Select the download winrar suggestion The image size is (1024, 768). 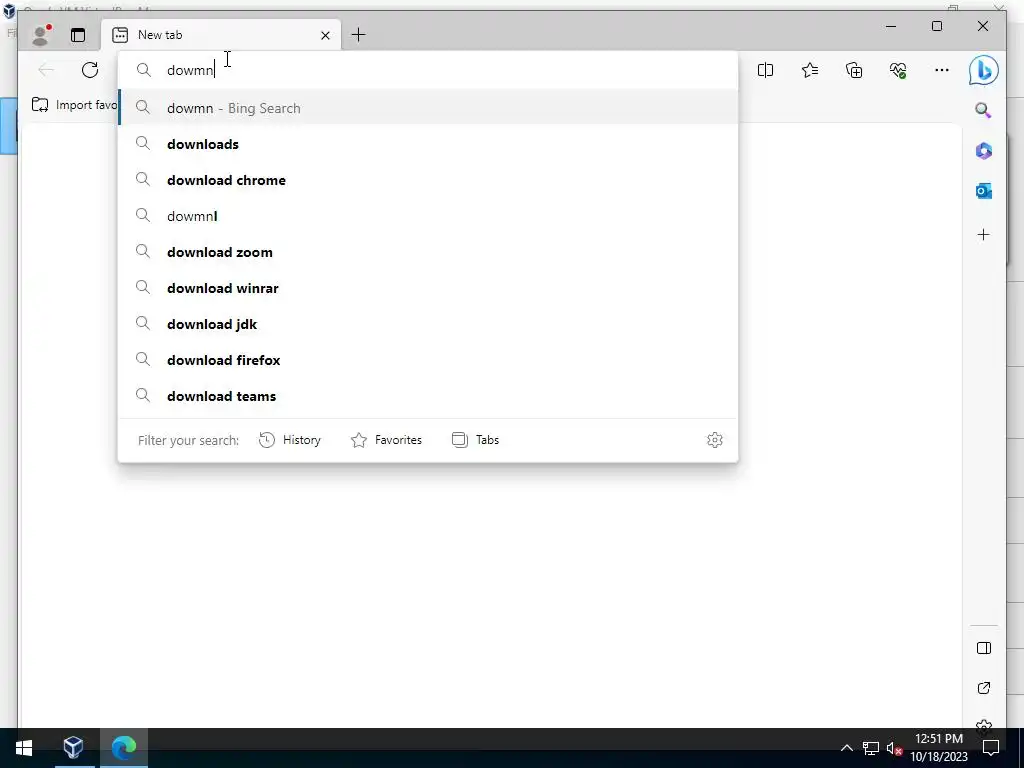click(x=428, y=288)
